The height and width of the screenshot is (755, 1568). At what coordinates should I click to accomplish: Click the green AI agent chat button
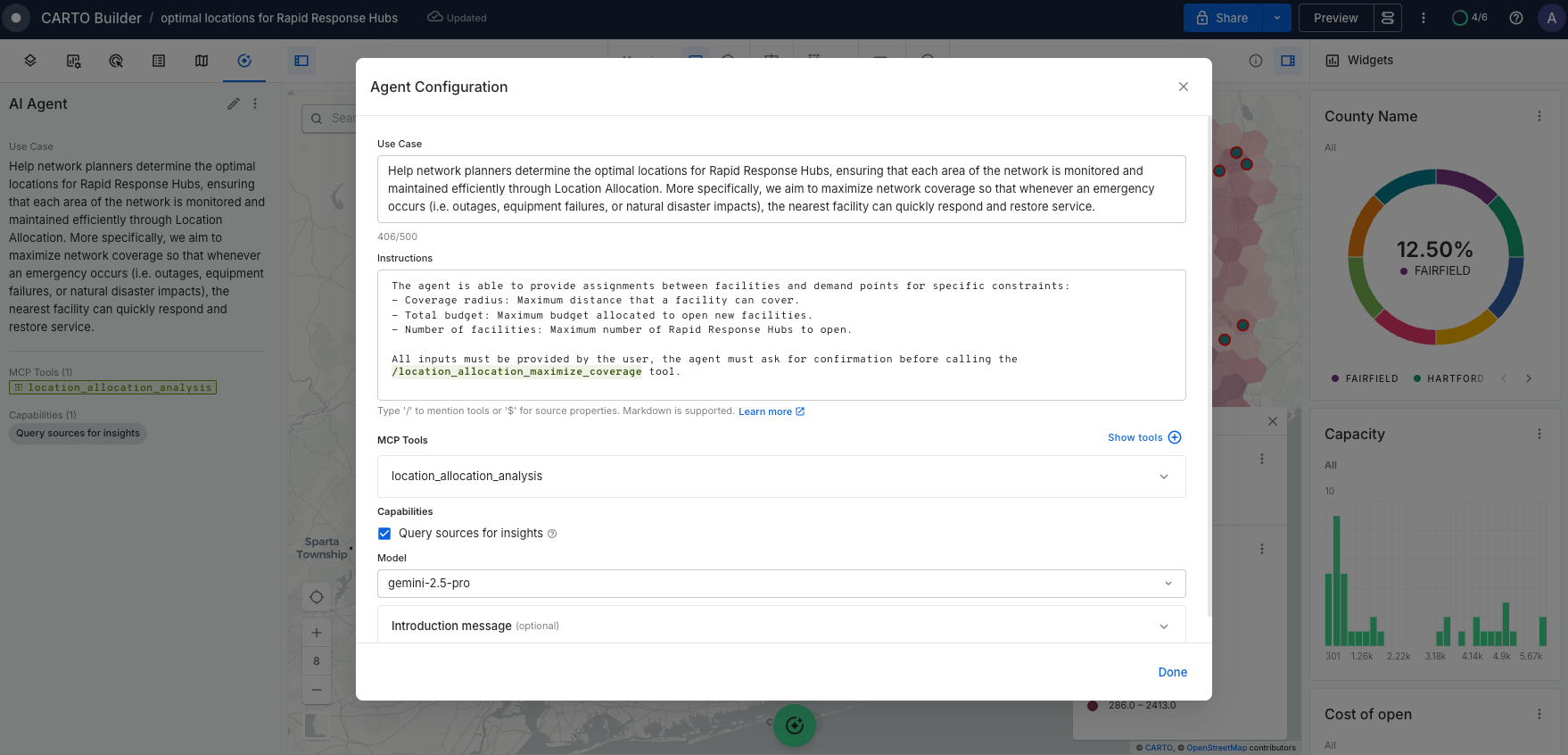click(x=794, y=726)
